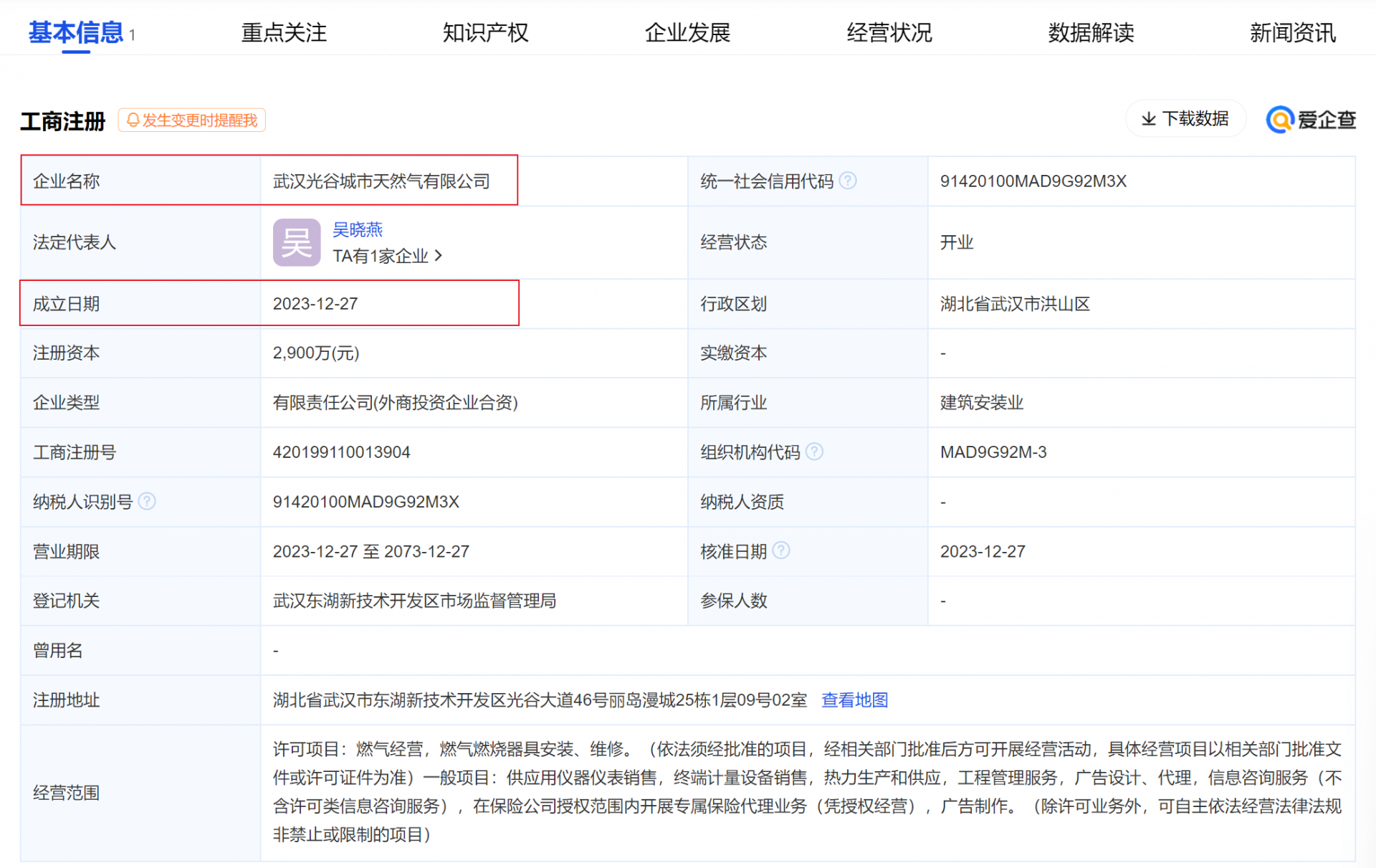Go to the 数据解读 tab
The height and width of the screenshot is (868, 1376).
(x=1091, y=32)
